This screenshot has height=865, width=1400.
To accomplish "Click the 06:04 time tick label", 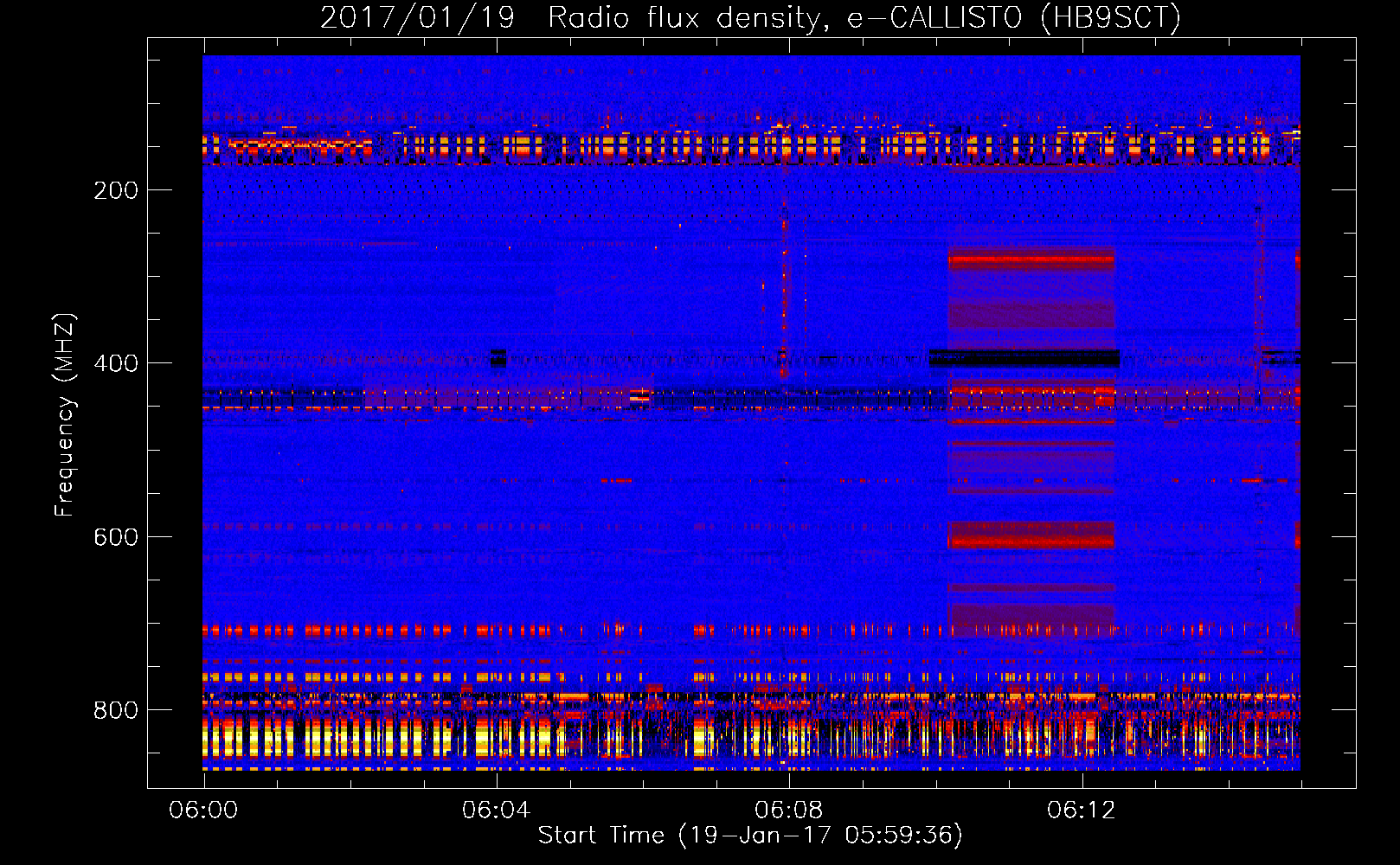I will (x=496, y=810).
